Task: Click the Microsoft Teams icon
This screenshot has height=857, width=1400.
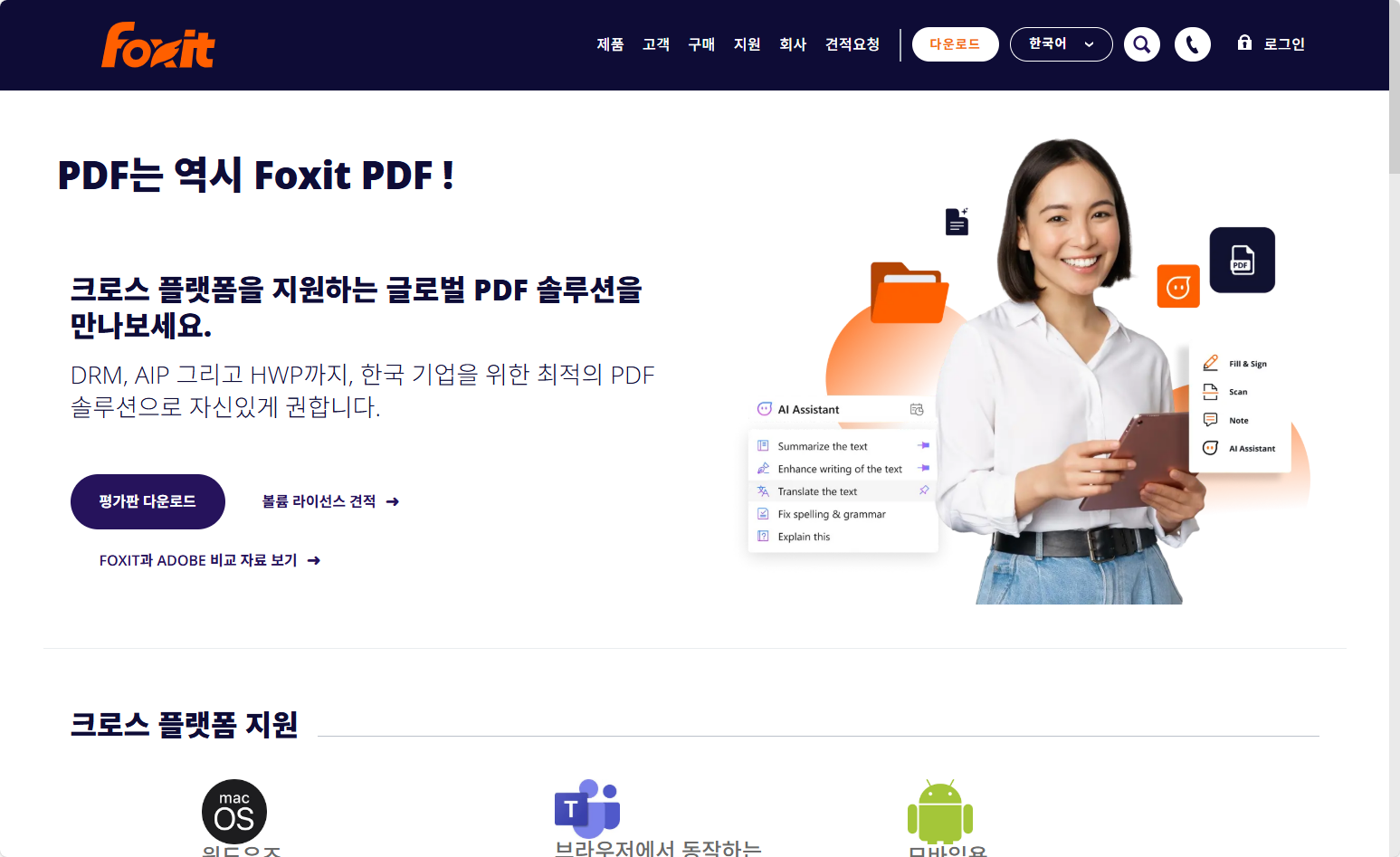Action: pos(587,808)
